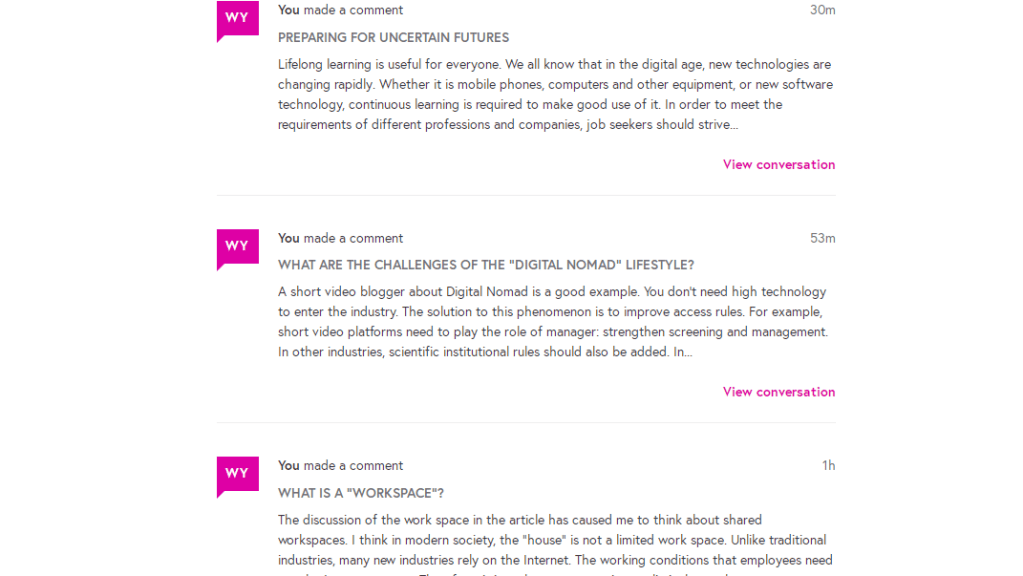Click "made a comment" above the Workspace title

[353, 465]
